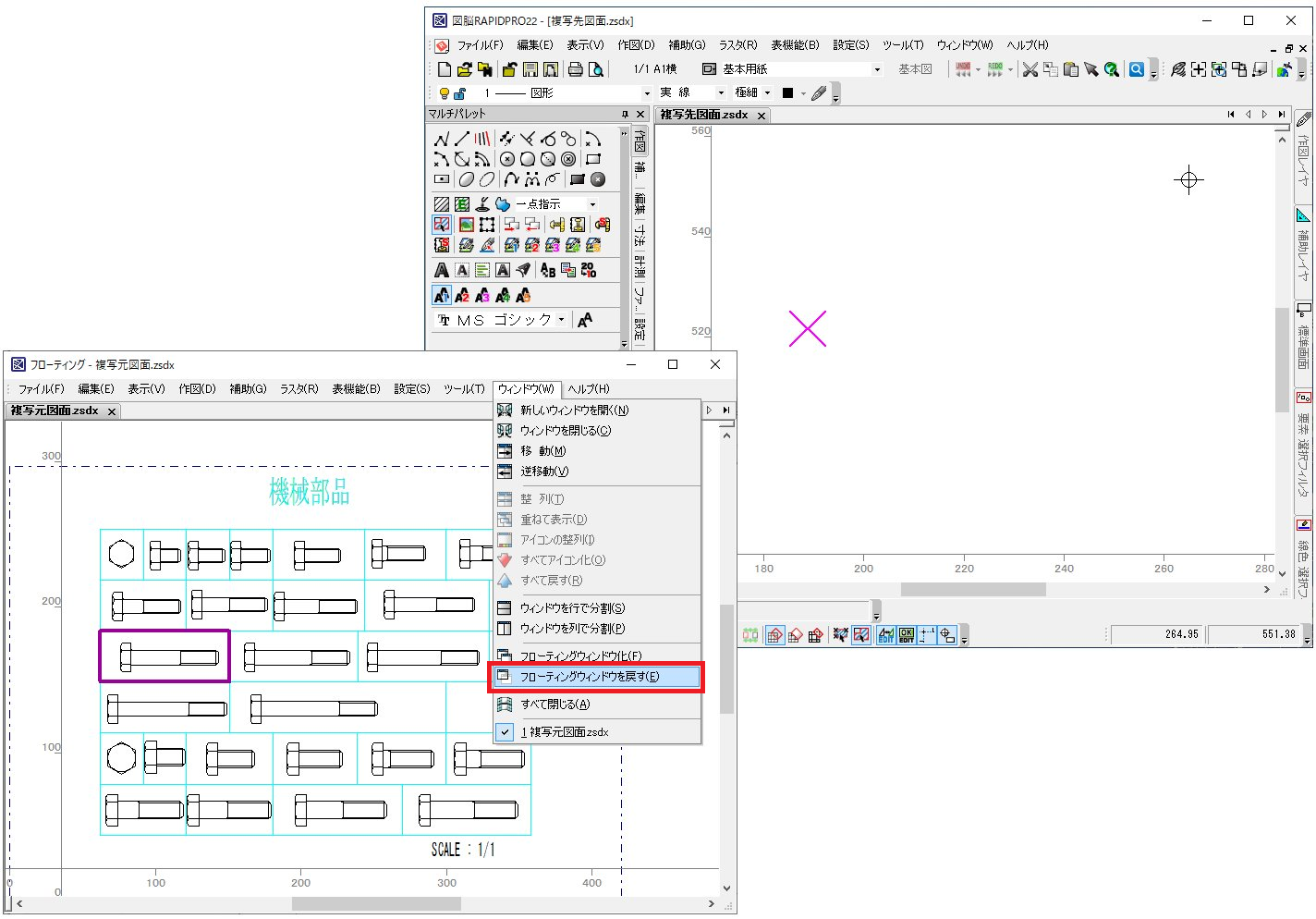Click the polyline tool in マルチパレット
This screenshot has height=919, width=1316.
click(x=442, y=140)
